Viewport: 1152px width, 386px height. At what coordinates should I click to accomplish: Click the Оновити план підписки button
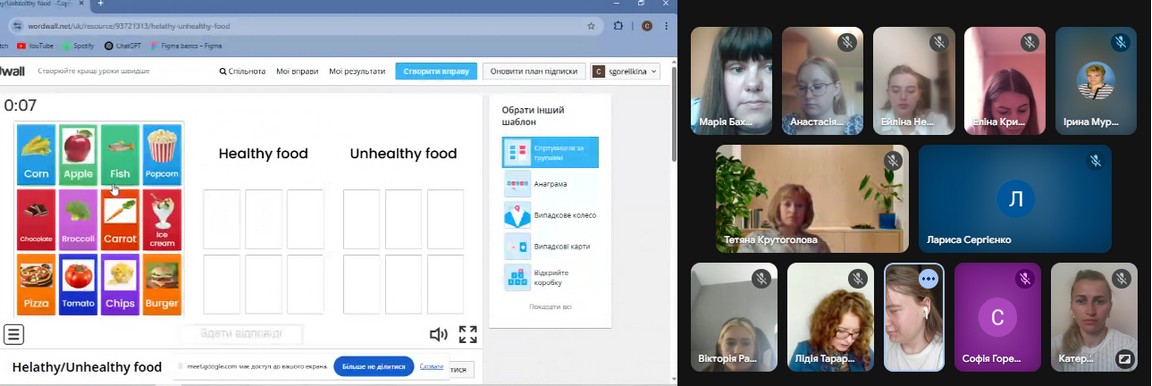tap(534, 71)
